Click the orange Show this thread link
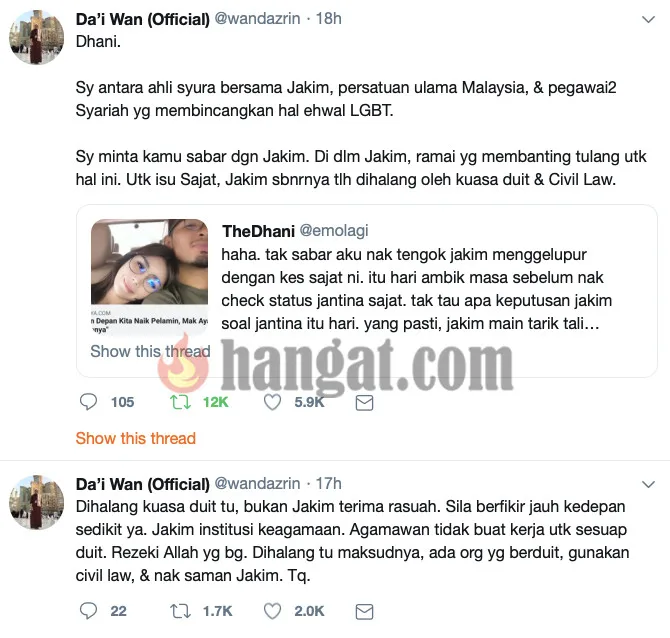 point(135,438)
